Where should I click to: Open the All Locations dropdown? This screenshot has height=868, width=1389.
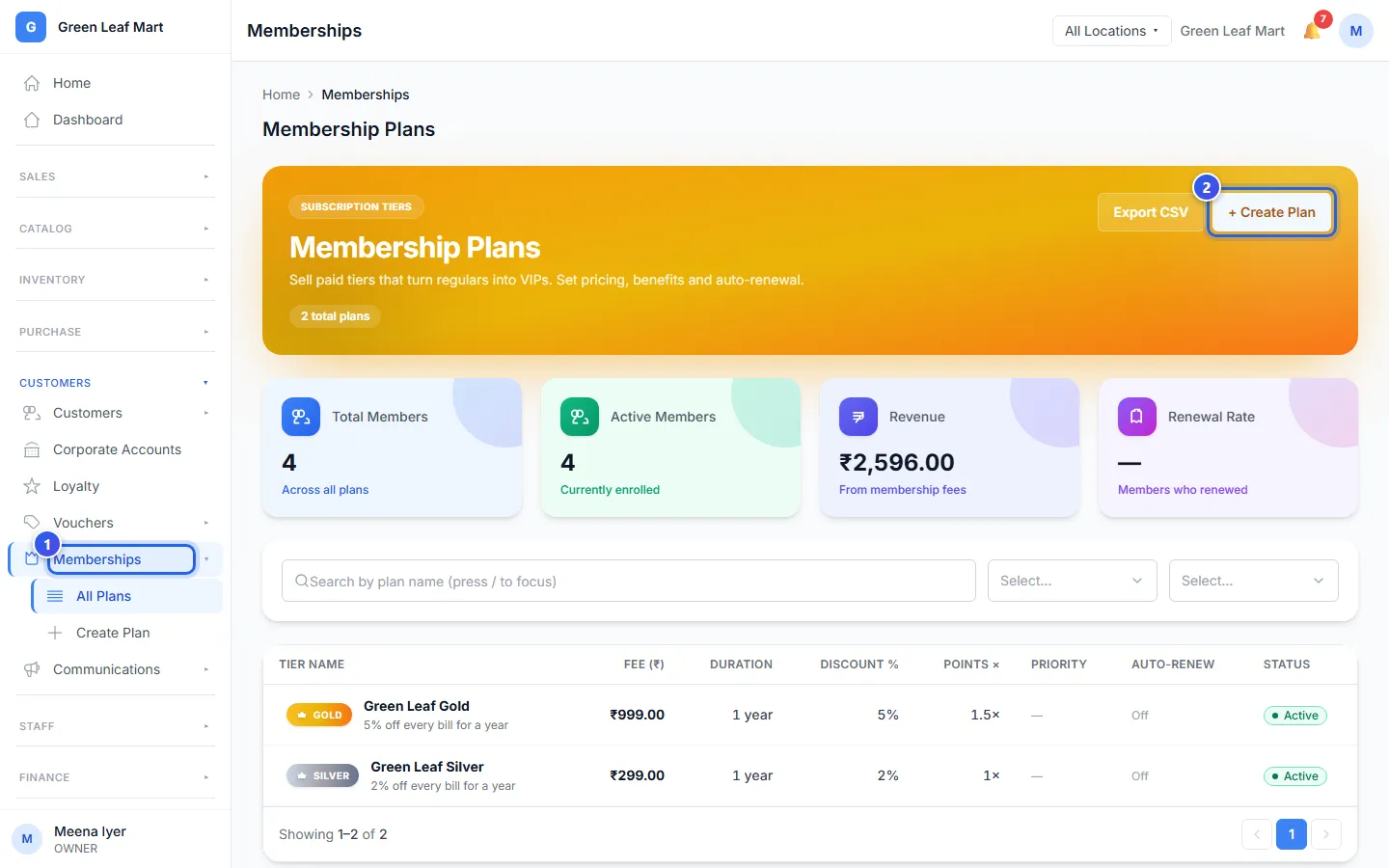1111,31
